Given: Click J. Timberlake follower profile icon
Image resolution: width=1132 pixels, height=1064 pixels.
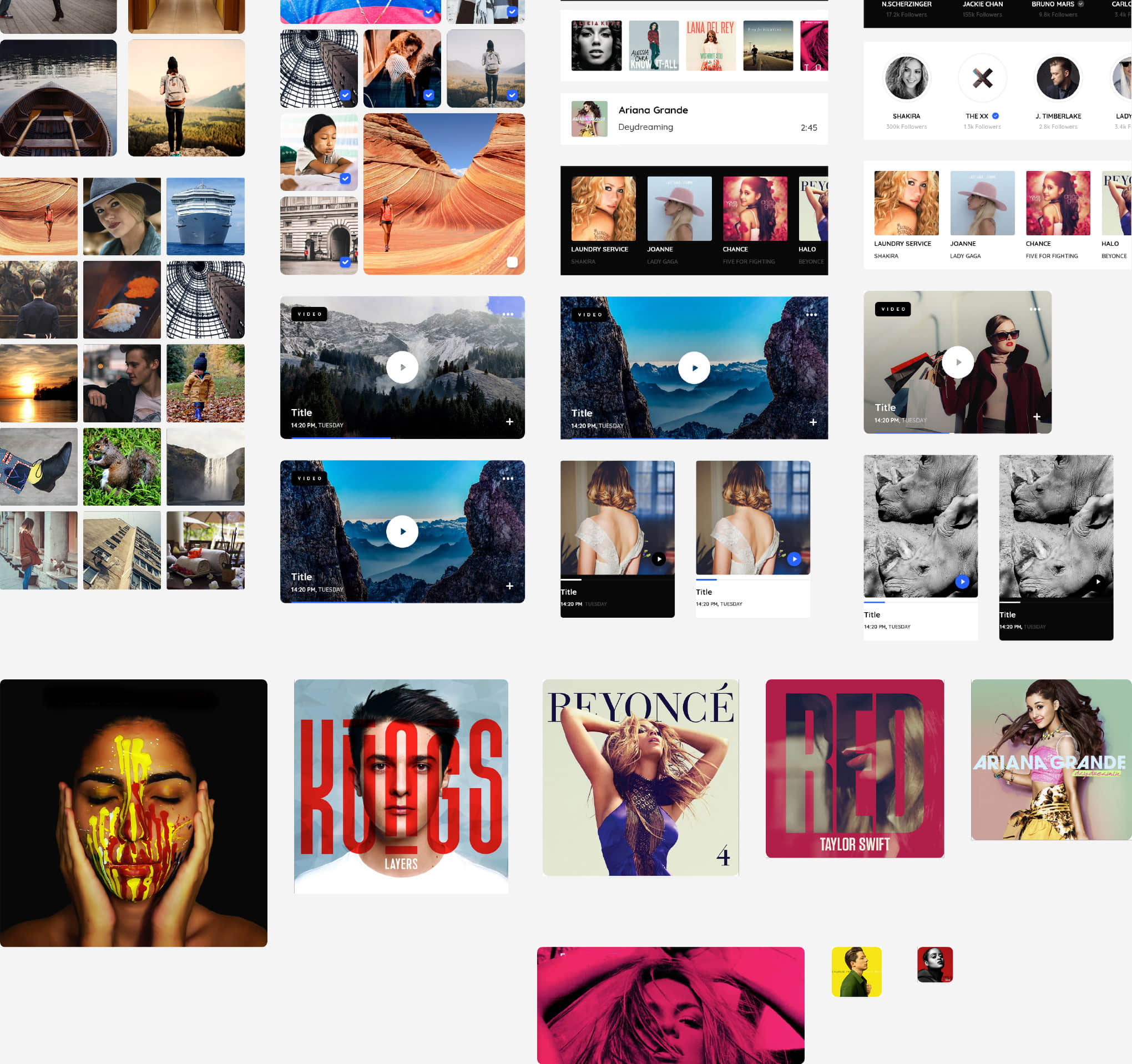Looking at the screenshot, I should tap(1057, 77).
